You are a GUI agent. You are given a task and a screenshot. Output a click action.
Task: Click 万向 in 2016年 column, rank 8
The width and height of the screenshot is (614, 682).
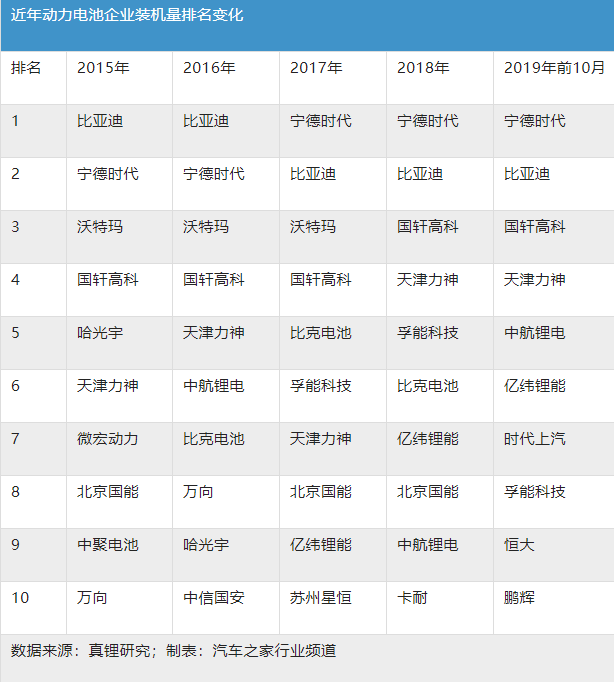(x=198, y=492)
